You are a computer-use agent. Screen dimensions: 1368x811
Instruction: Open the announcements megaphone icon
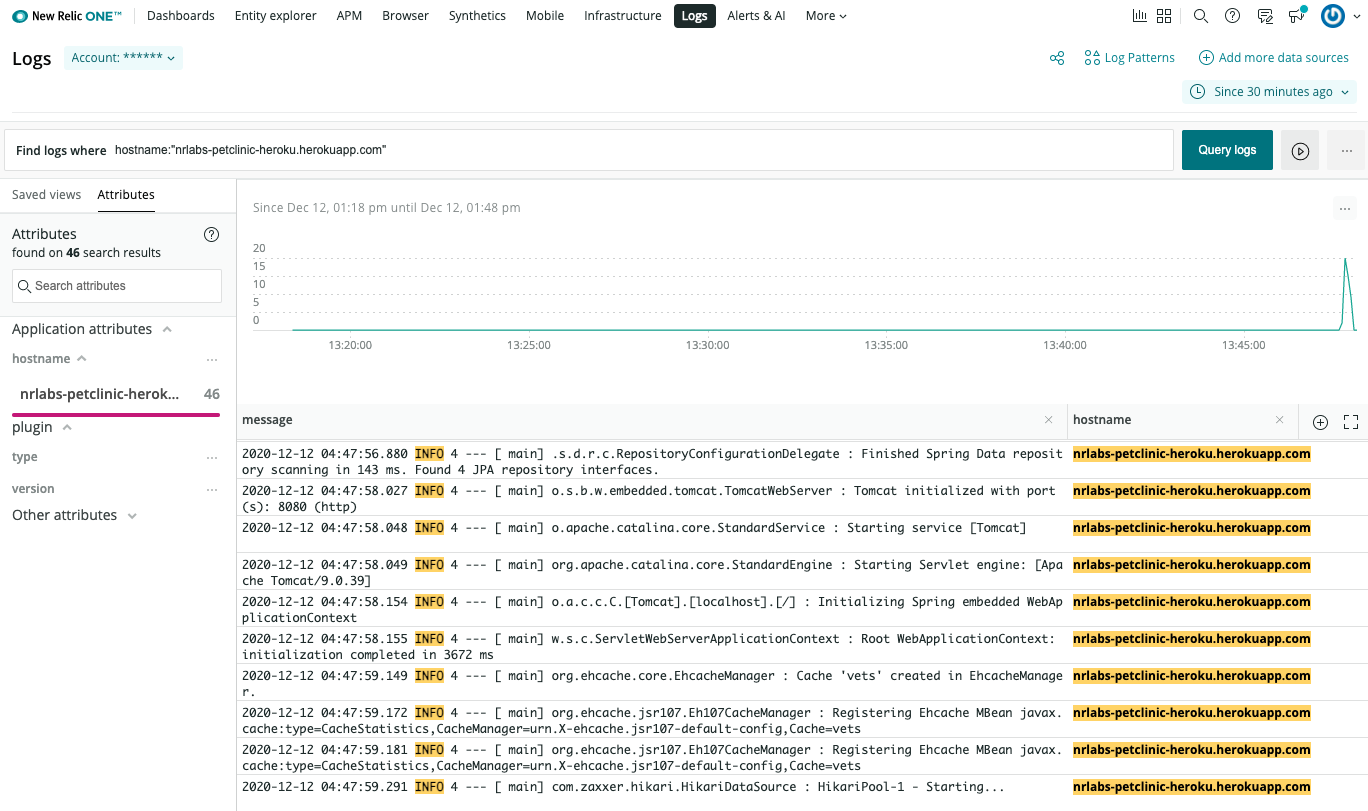[1297, 16]
